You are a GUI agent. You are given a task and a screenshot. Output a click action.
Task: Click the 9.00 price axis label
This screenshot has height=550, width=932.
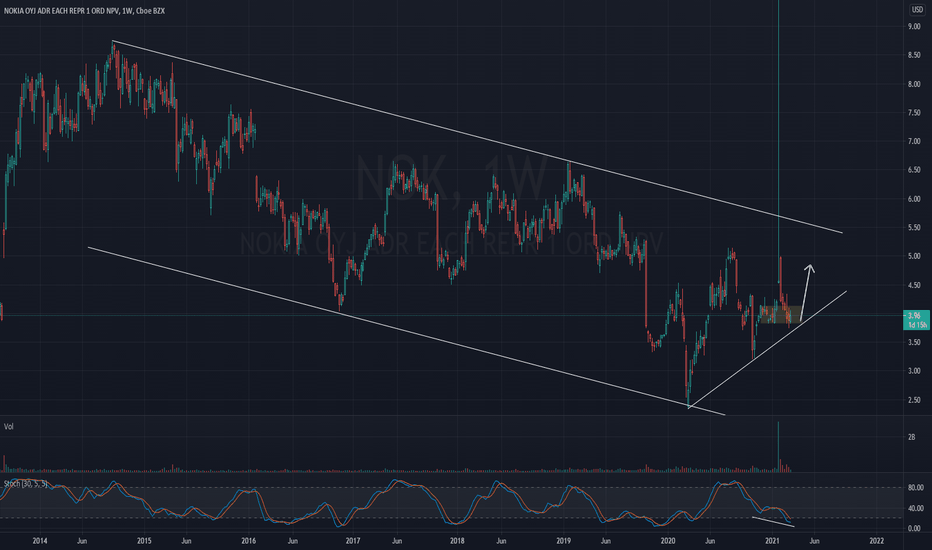tap(914, 26)
